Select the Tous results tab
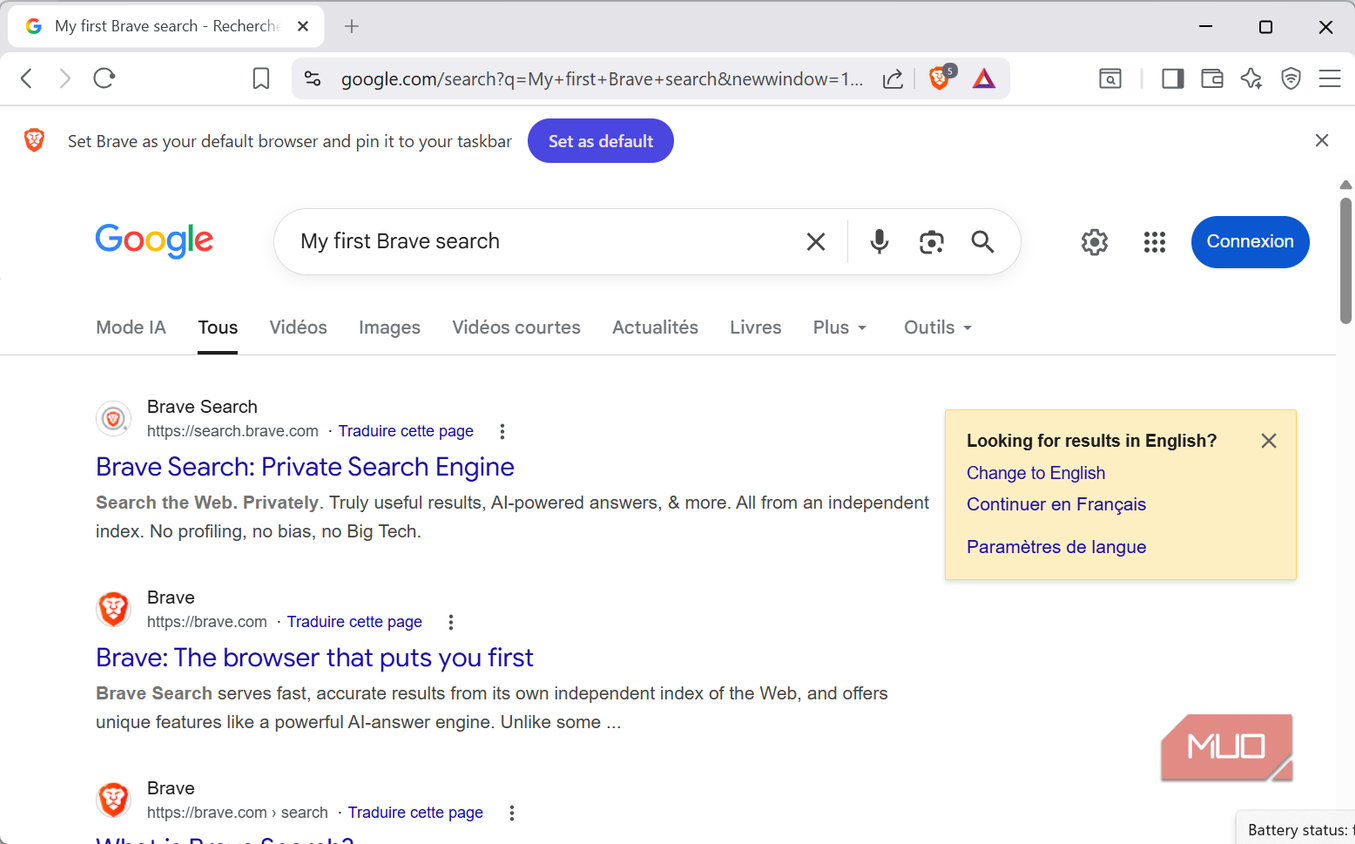This screenshot has height=844, width=1355. click(x=218, y=327)
